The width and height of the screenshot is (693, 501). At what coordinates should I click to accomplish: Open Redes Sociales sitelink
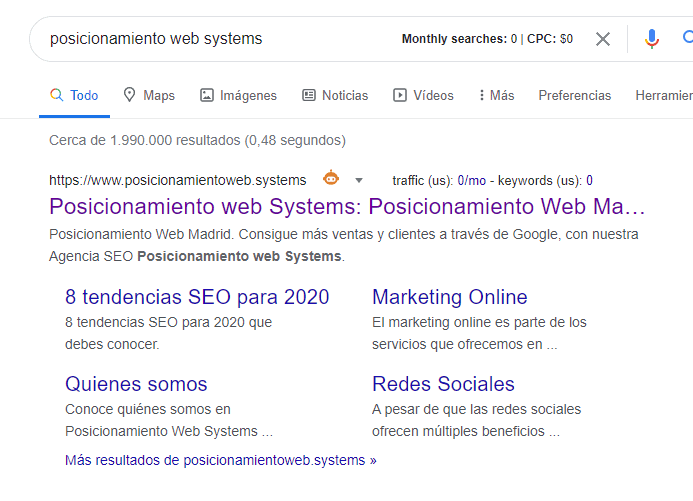[443, 384]
